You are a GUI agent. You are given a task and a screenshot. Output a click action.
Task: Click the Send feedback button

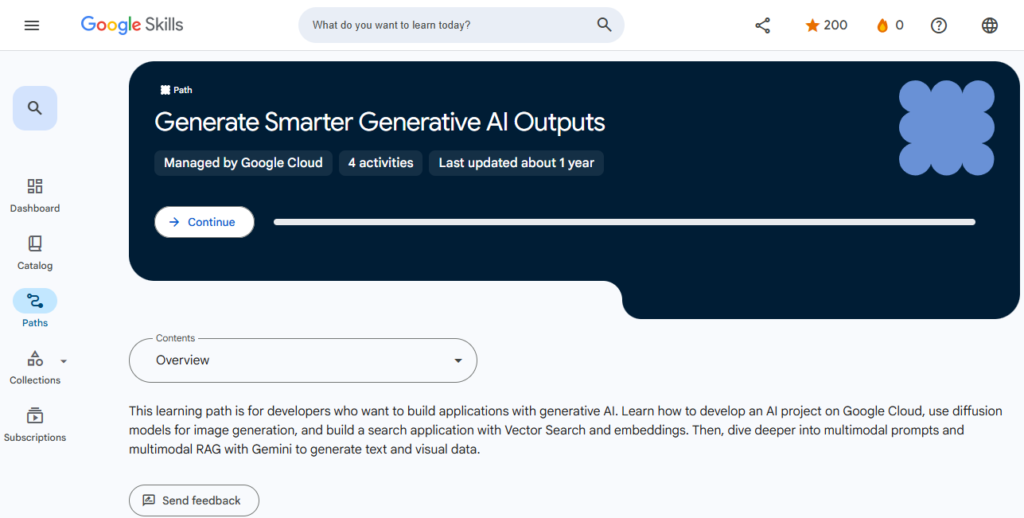pos(194,500)
